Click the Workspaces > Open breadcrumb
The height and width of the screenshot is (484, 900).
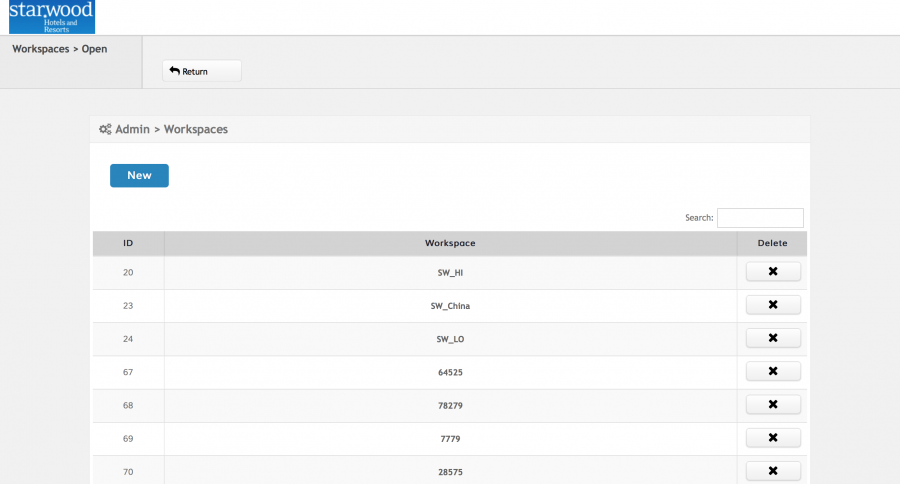pyautogui.click(x=60, y=48)
